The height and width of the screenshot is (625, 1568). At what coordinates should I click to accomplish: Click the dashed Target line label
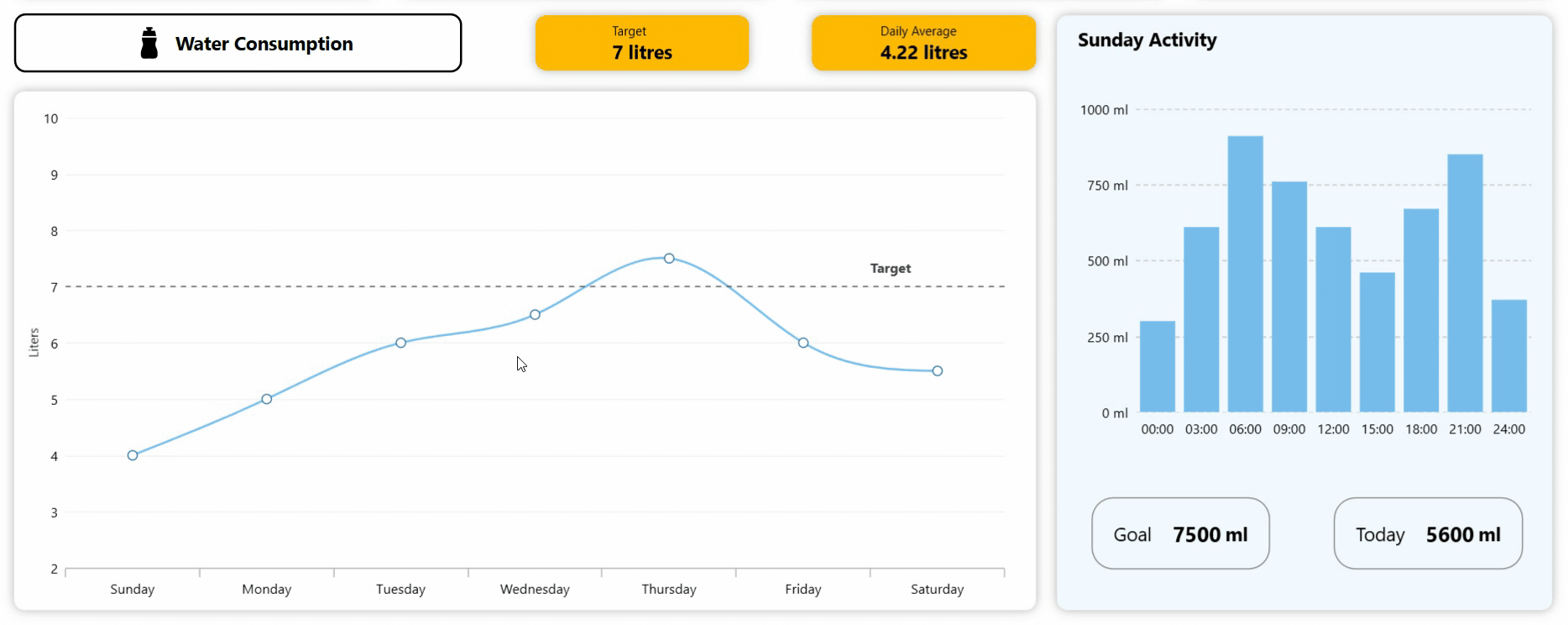(890, 268)
